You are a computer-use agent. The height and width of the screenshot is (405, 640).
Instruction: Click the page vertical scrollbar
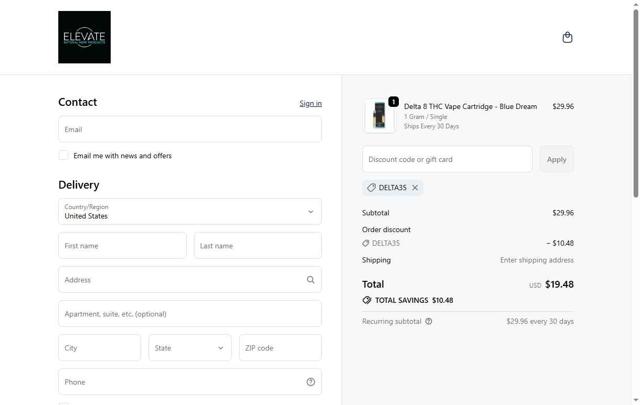635,100
